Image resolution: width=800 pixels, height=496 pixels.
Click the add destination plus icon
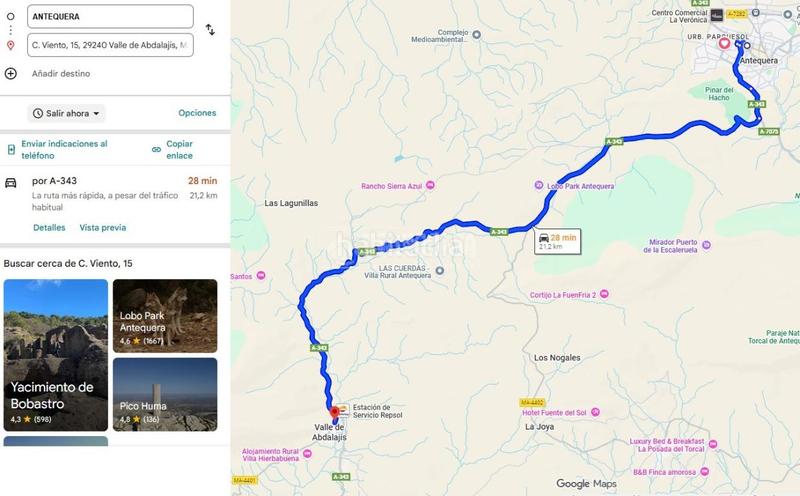click(11, 73)
